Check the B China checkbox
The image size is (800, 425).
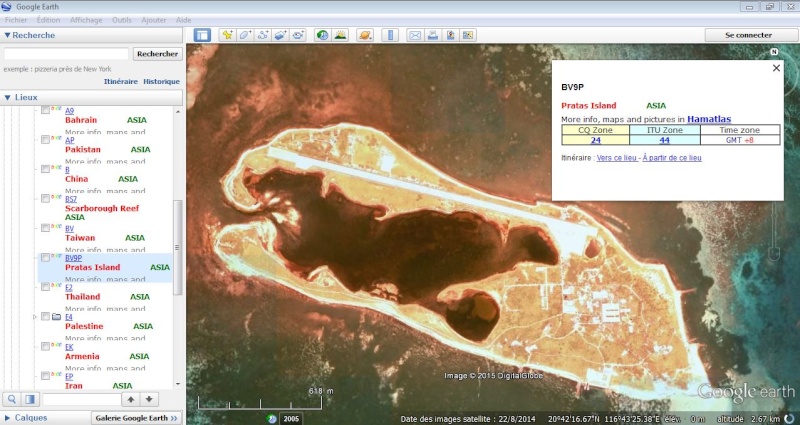[45, 169]
